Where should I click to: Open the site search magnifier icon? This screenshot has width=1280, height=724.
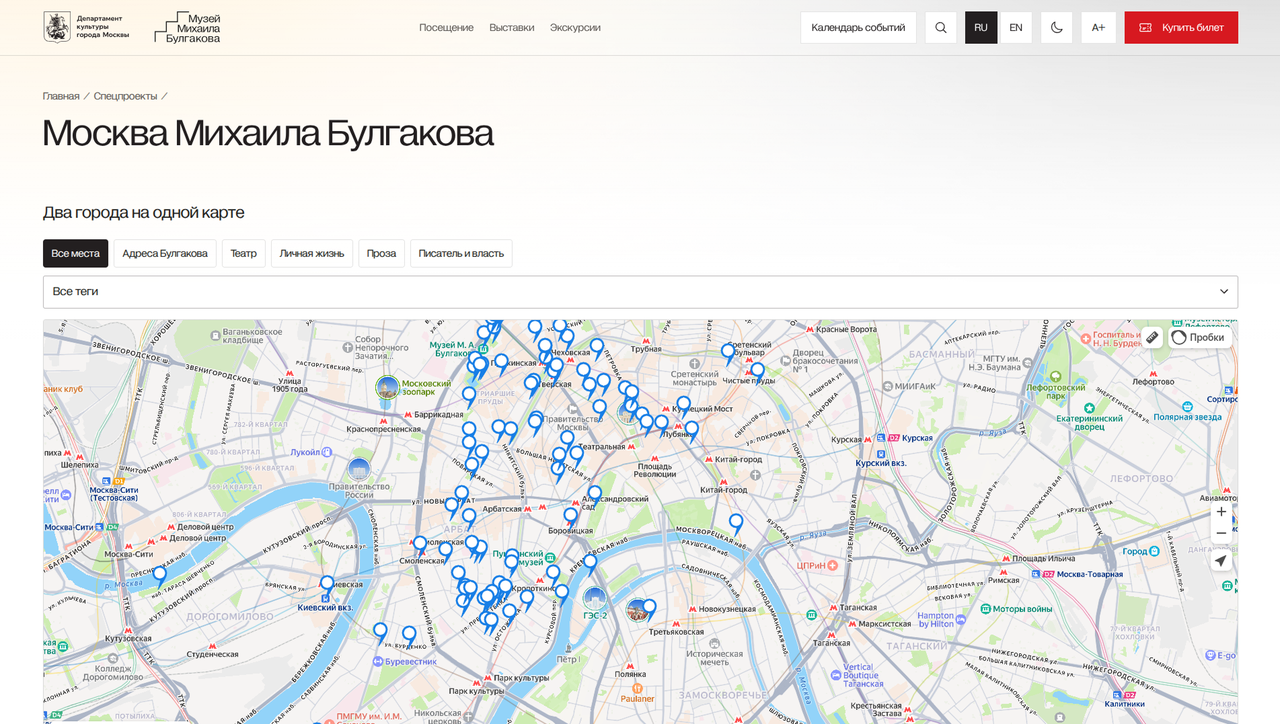click(x=941, y=28)
